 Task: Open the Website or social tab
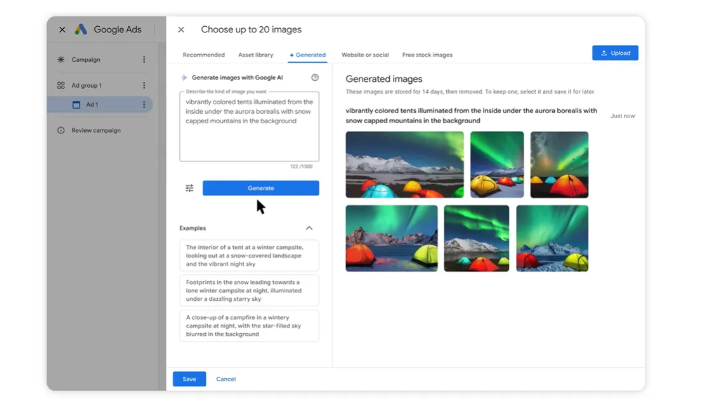pos(365,55)
